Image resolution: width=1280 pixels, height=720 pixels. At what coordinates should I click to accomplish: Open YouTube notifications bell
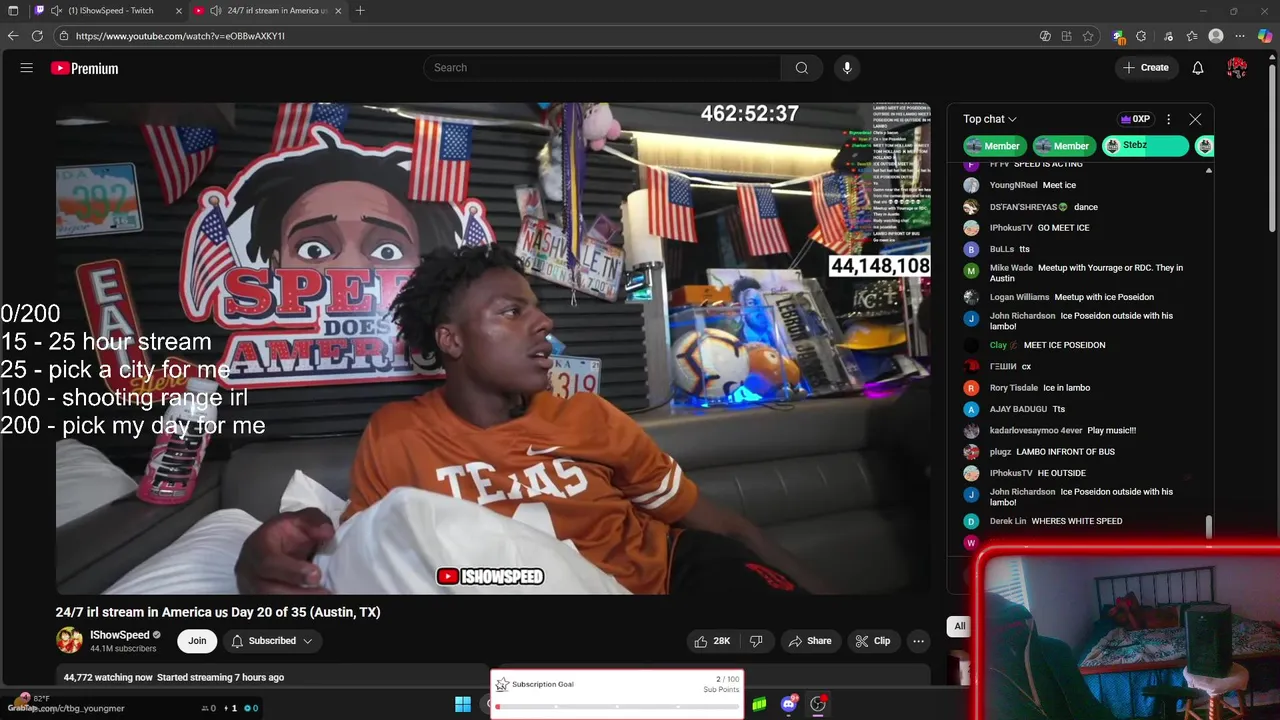coord(1198,68)
